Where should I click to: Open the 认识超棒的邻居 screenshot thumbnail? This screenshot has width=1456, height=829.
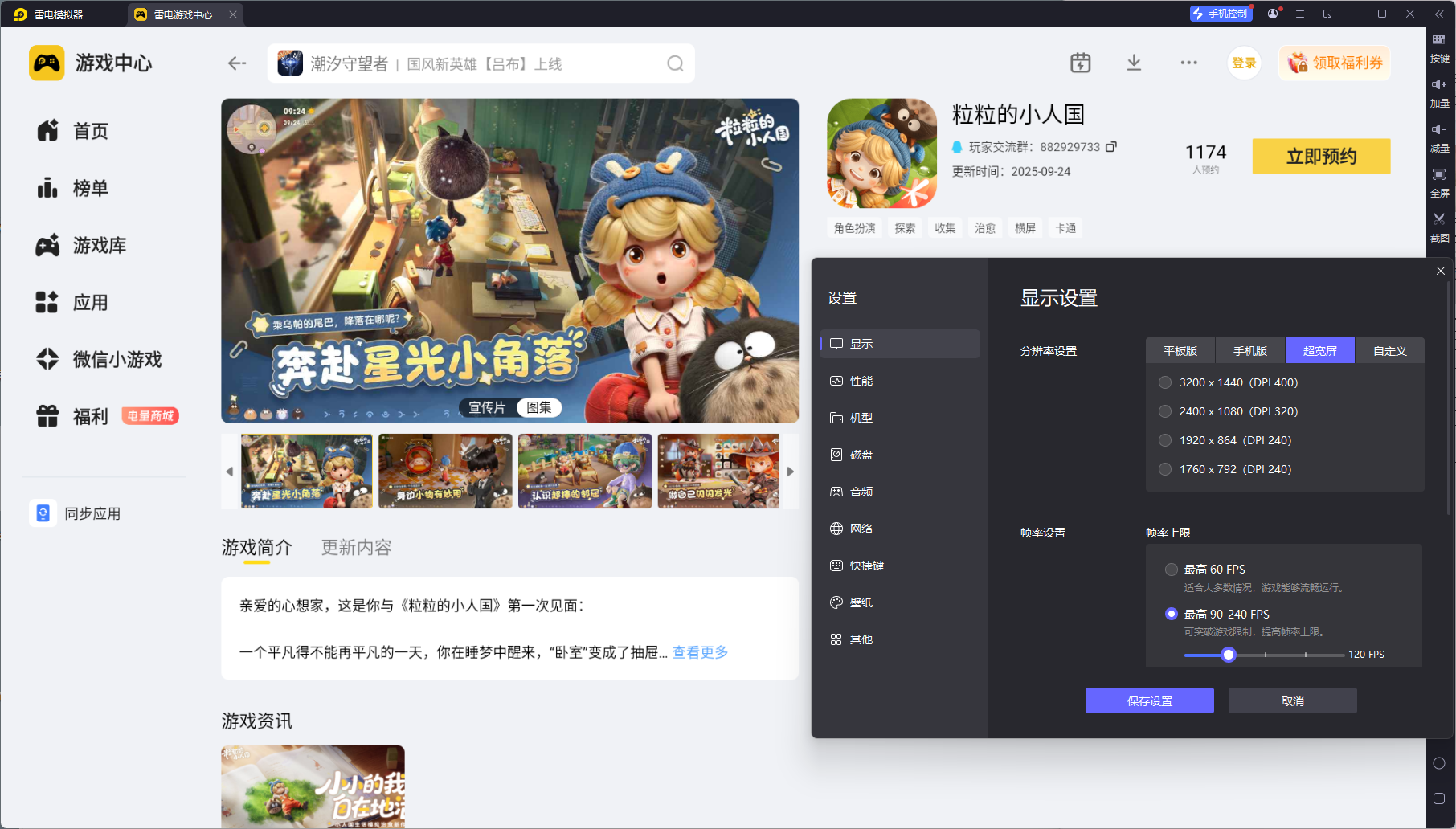pos(585,472)
